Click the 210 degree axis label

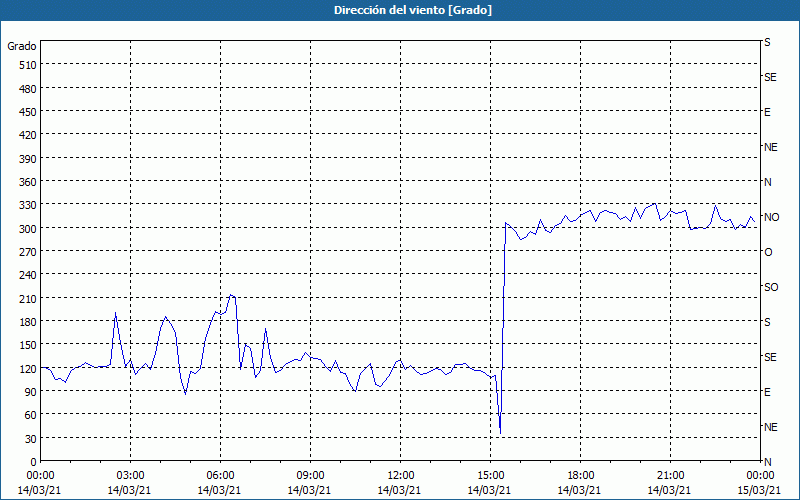click(x=28, y=298)
